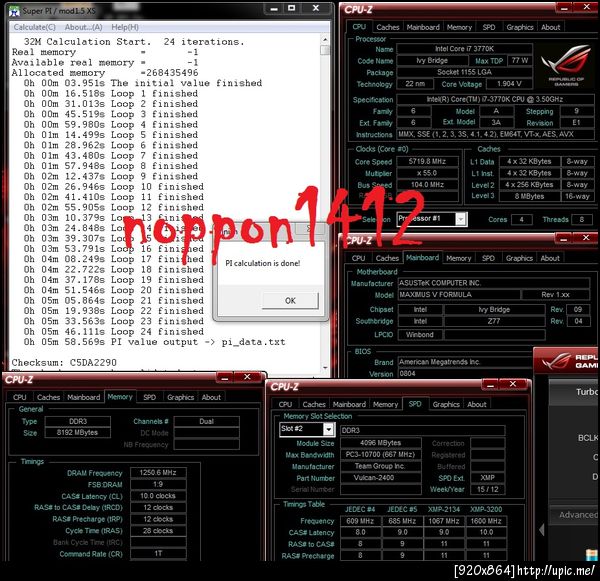
Task: Click the Super PI scrollbar up arrow
Action: 325,40
